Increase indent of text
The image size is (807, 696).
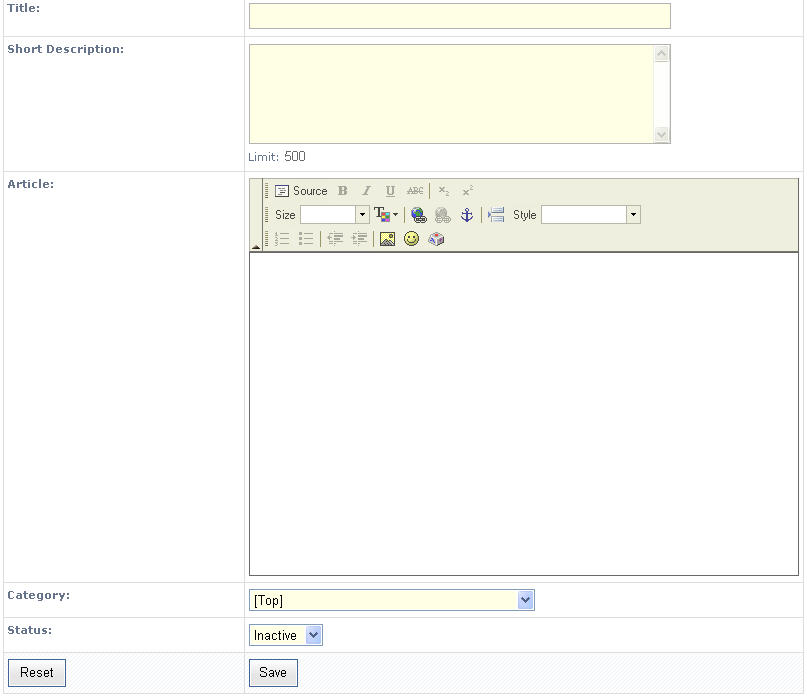[359, 239]
